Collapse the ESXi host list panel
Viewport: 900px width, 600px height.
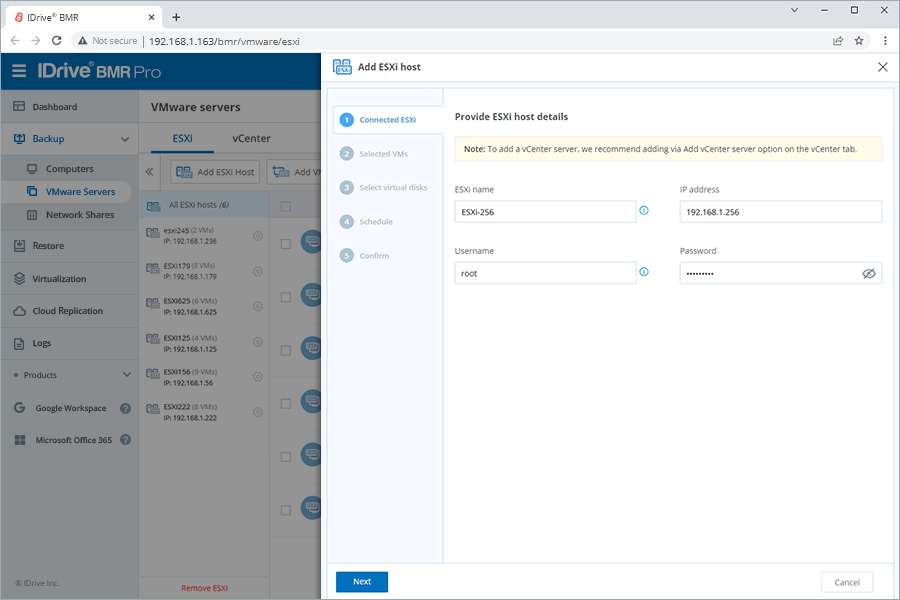(x=152, y=171)
